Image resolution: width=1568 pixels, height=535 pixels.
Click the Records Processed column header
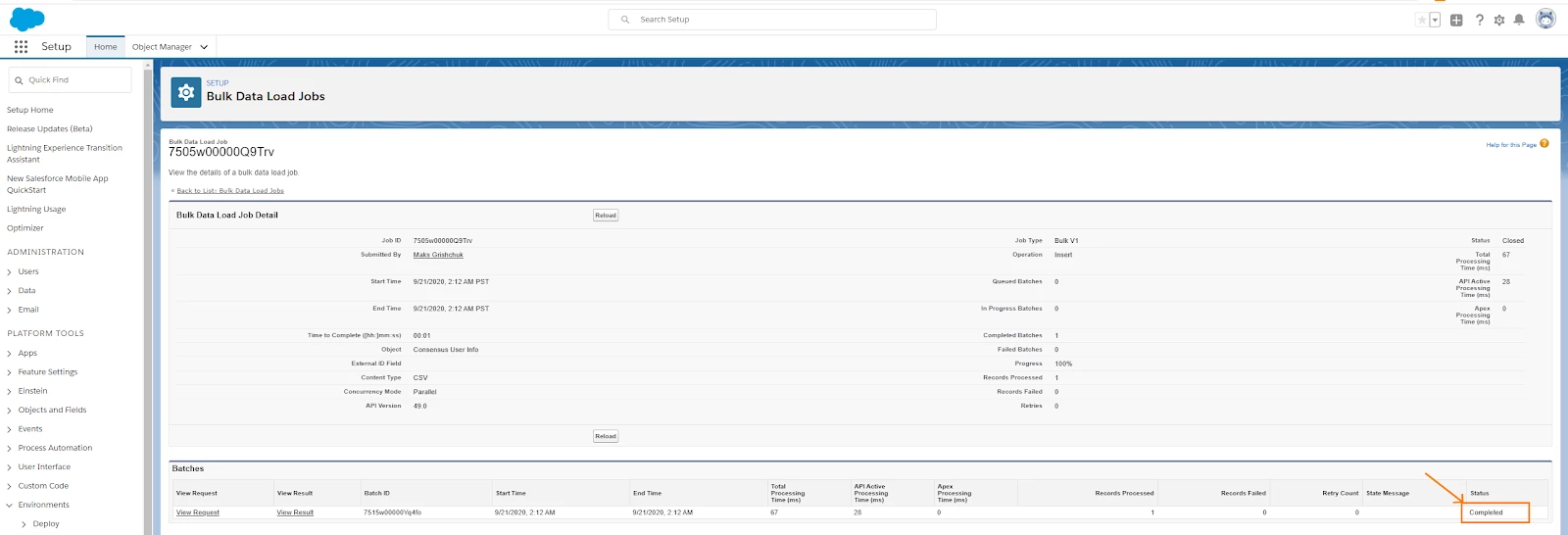pyautogui.click(x=1124, y=493)
